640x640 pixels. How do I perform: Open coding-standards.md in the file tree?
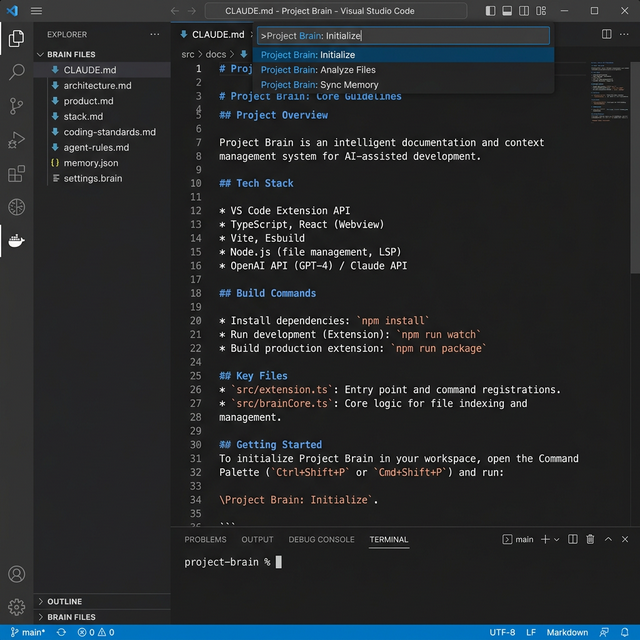[102, 132]
